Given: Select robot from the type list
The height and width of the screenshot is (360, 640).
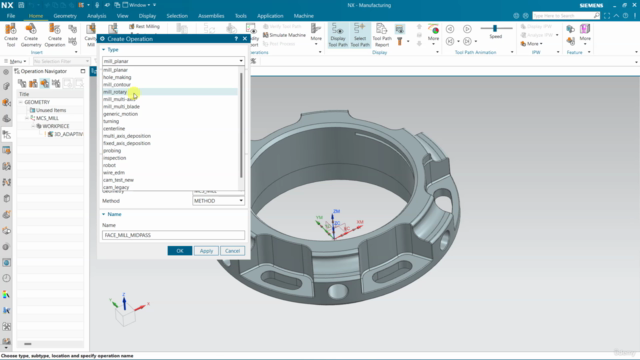Looking at the screenshot, I should (x=170, y=165).
